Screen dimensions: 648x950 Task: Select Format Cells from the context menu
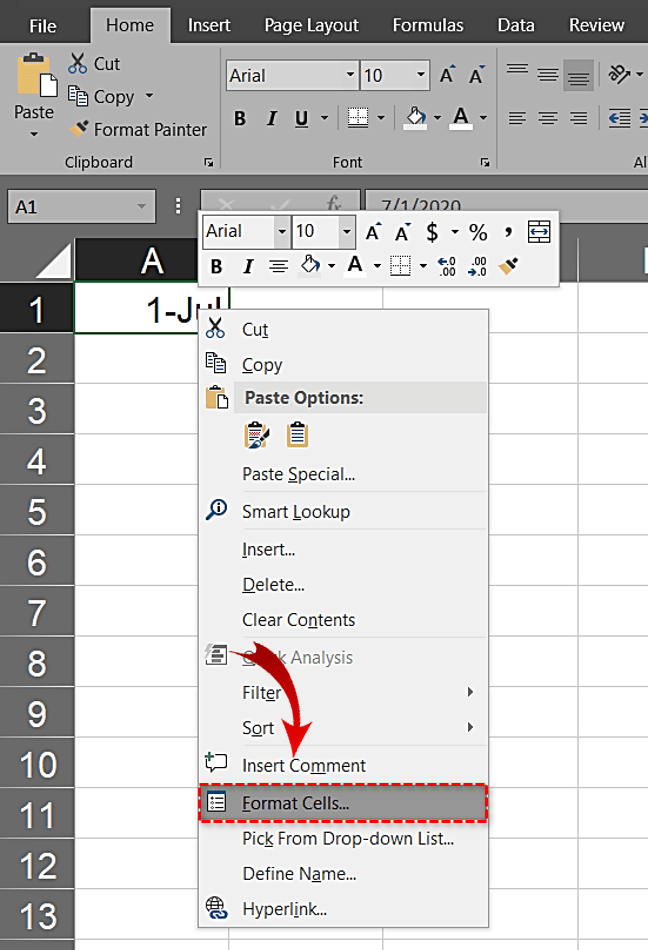tap(296, 803)
